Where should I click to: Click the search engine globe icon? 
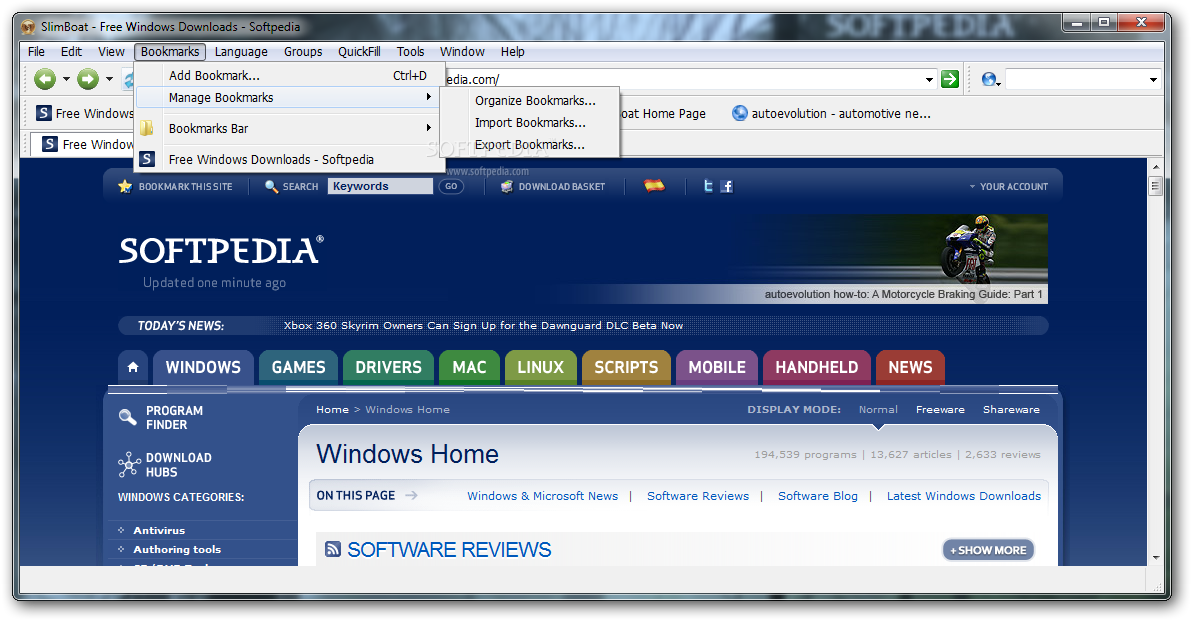(x=988, y=79)
